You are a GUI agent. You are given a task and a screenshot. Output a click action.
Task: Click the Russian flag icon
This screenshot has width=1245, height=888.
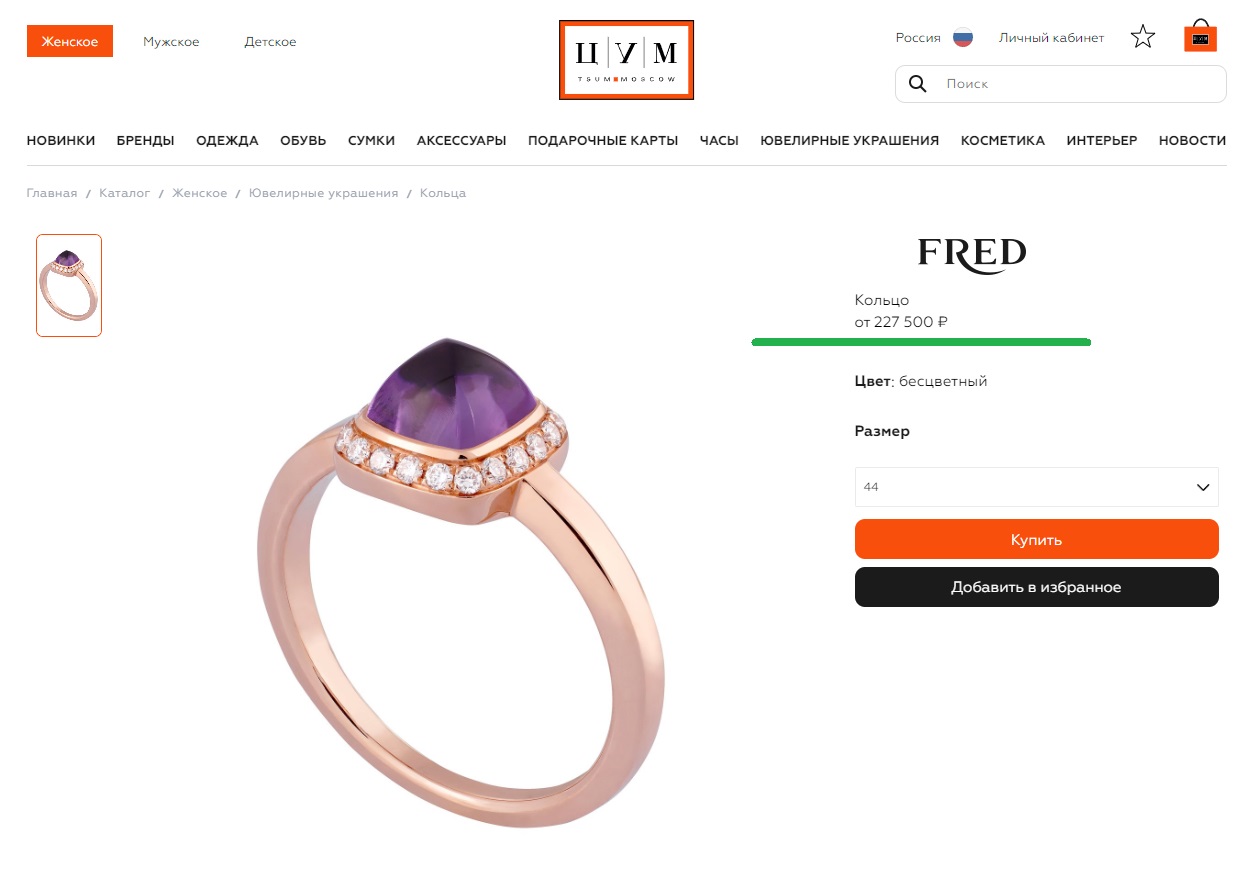pyautogui.click(x=963, y=38)
